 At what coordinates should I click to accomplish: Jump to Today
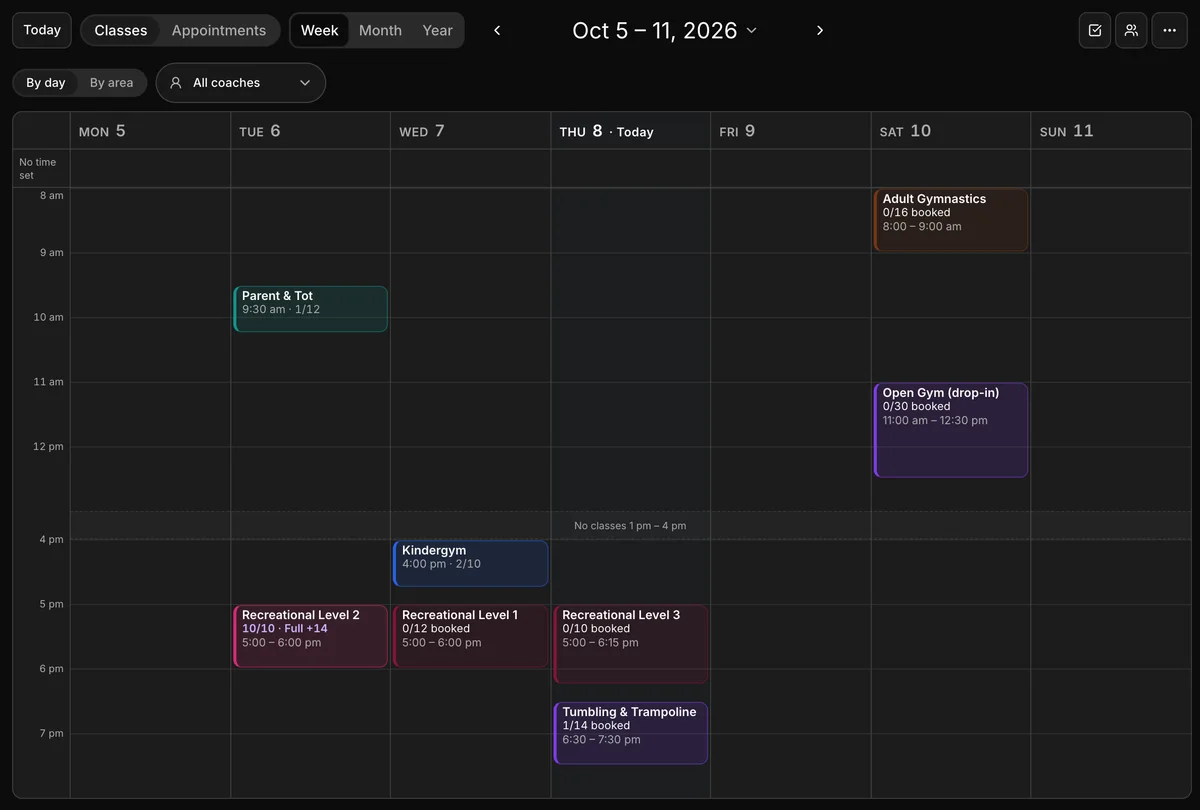[x=42, y=30]
